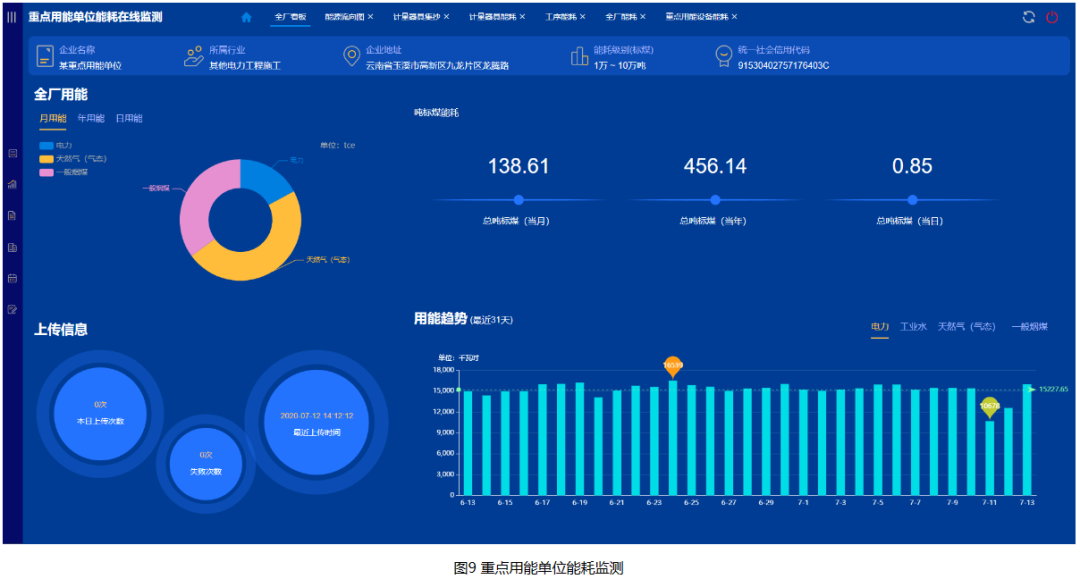This screenshot has width=1080, height=579.
Task: Open the sidebar building icon
Action: tap(12, 247)
